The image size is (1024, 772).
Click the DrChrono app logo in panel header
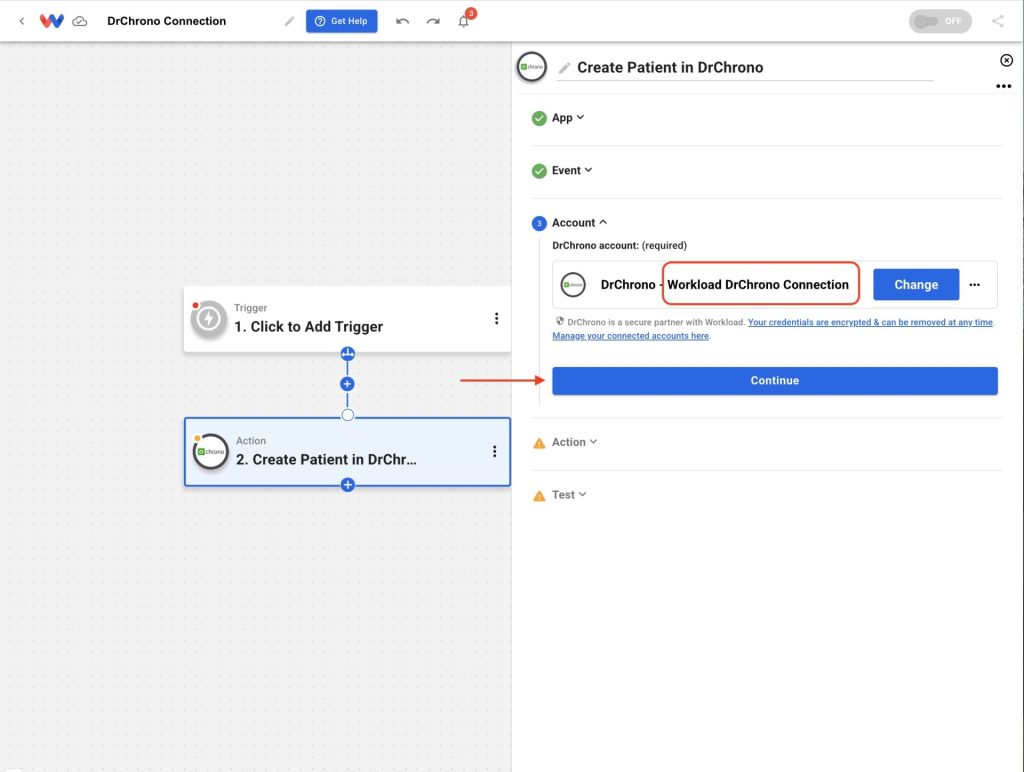(532, 67)
